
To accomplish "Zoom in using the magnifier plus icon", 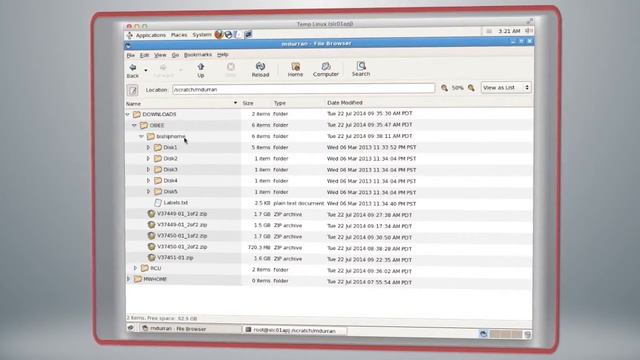I will [471, 88].
